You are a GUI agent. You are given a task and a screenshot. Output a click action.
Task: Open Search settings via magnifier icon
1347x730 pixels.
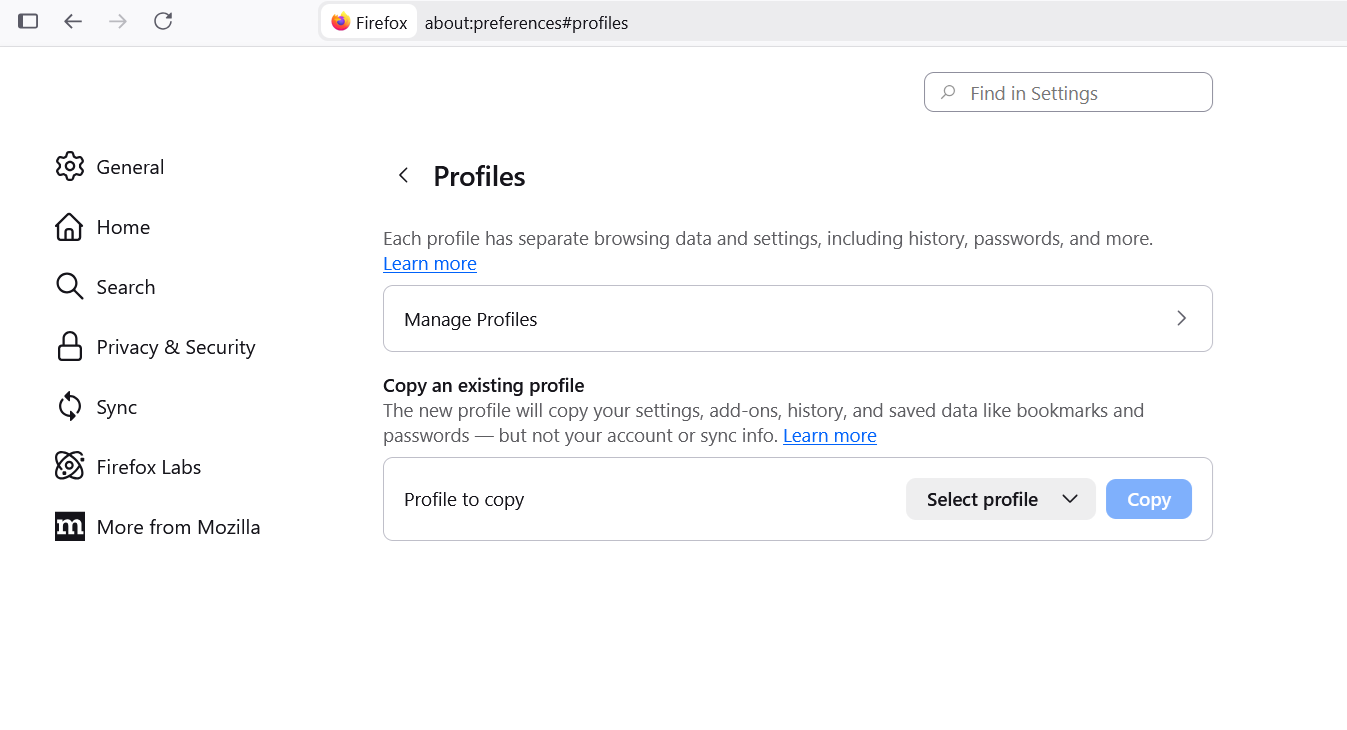pos(70,286)
